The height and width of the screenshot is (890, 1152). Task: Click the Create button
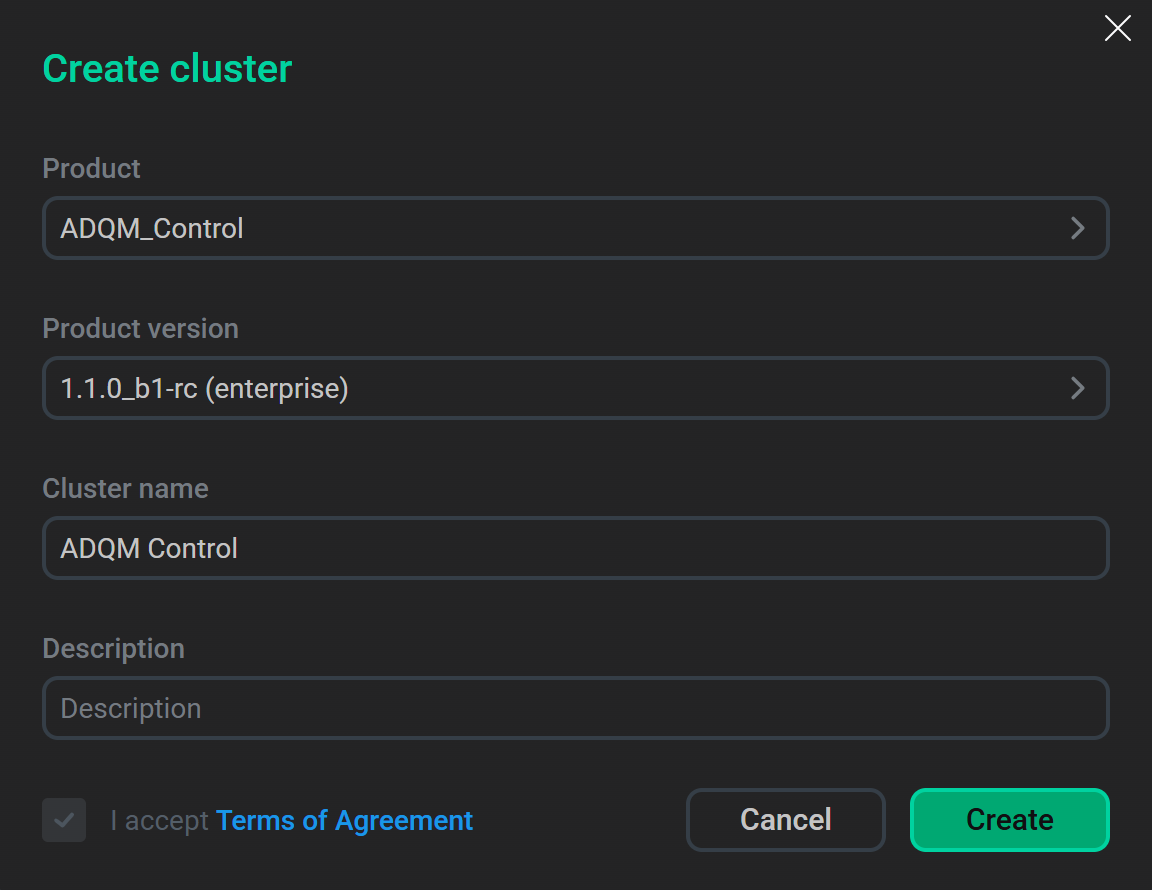[x=1009, y=819]
